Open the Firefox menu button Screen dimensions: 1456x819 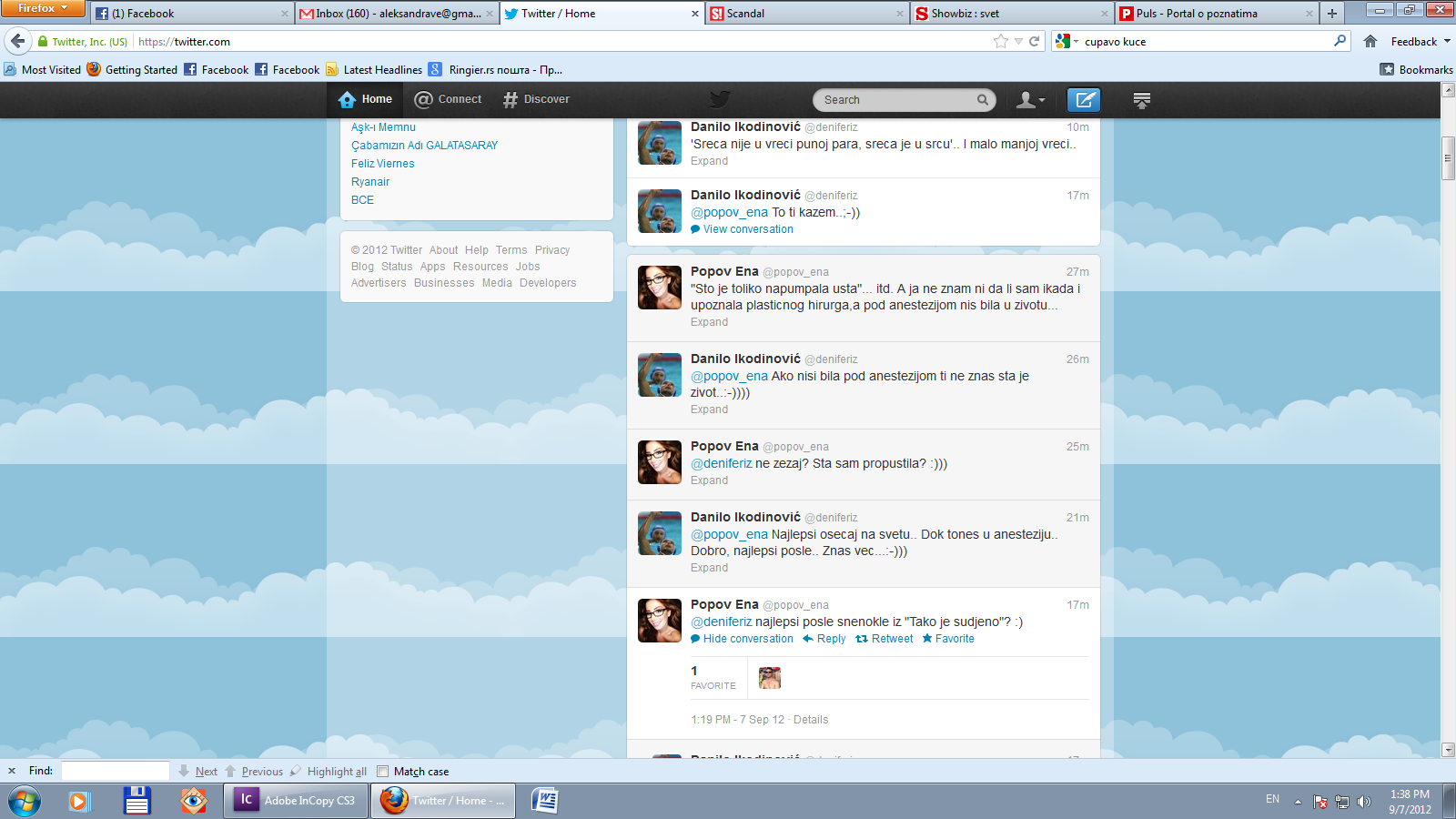(x=42, y=8)
